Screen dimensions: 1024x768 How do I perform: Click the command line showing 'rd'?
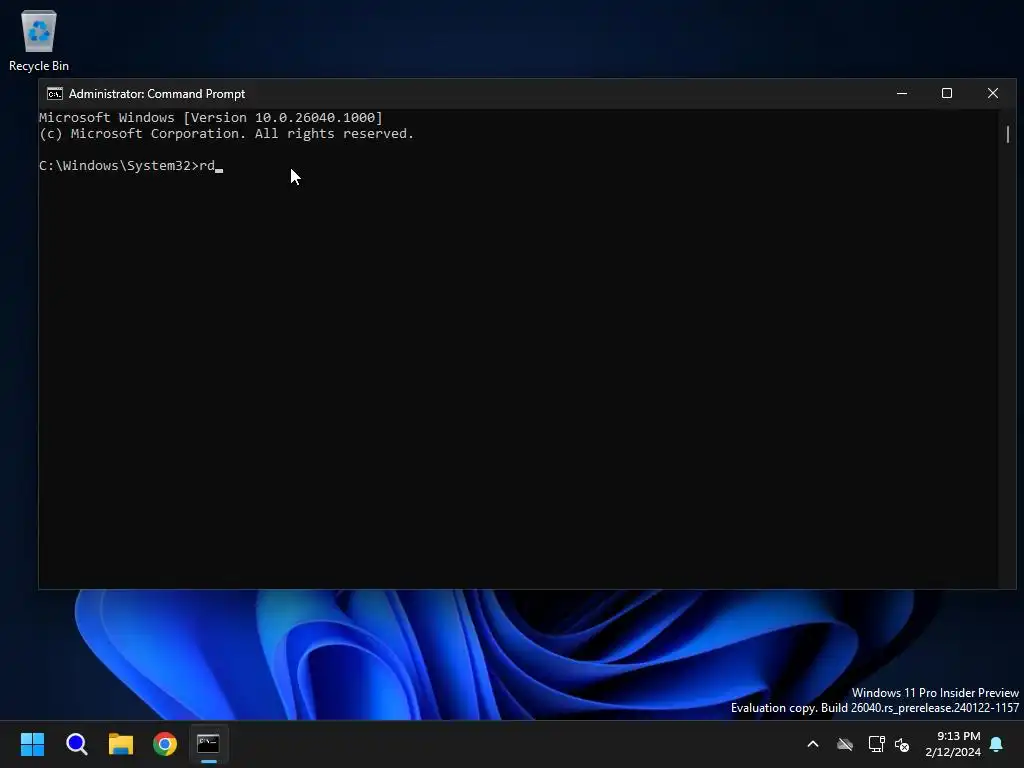(x=131, y=166)
